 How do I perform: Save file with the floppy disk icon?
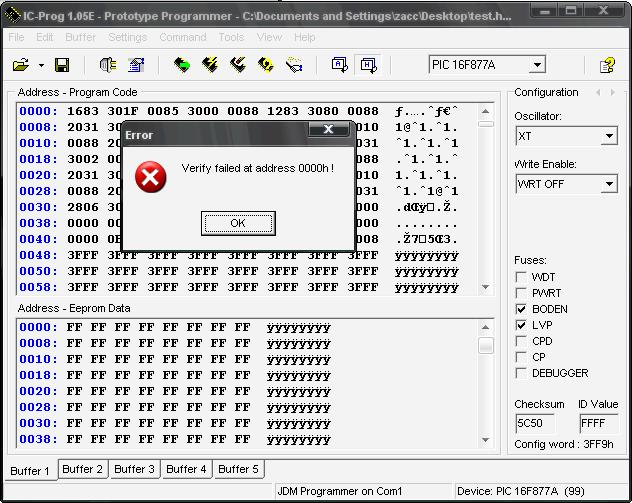pyautogui.click(x=62, y=65)
